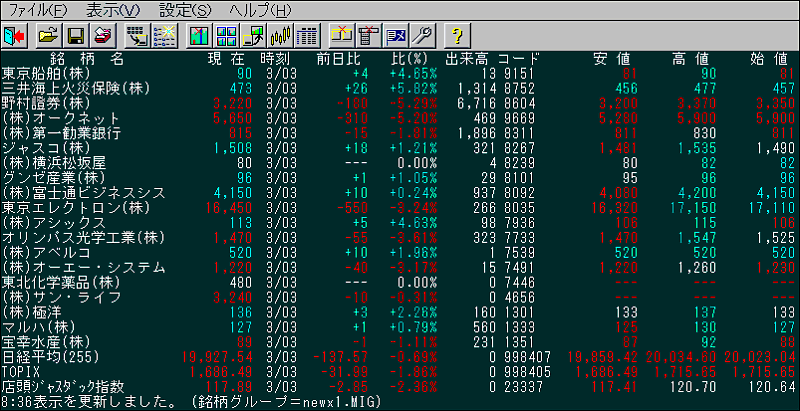Select the マルハ(株) row name
This screenshot has height=411, width=800.
[x=38, y=327]
